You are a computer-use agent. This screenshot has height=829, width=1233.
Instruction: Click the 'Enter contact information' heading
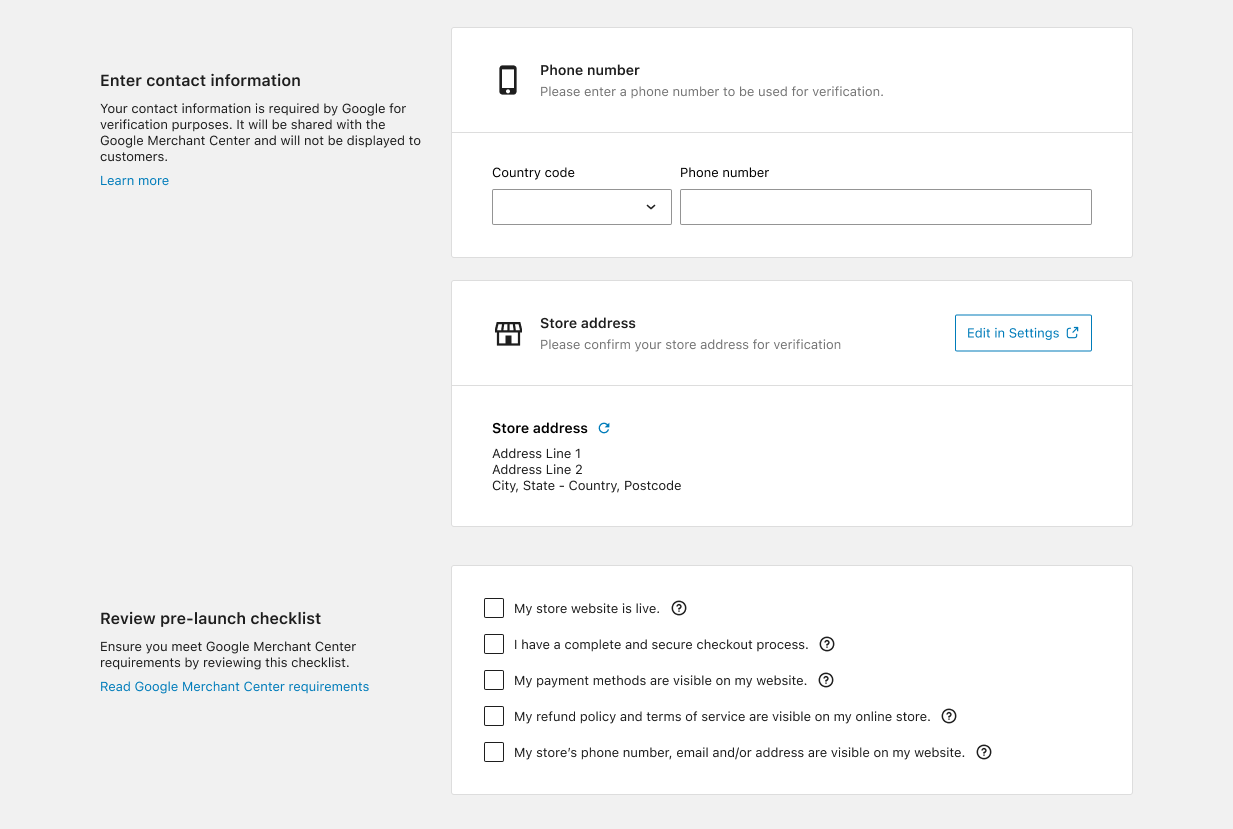pos(200,81)
